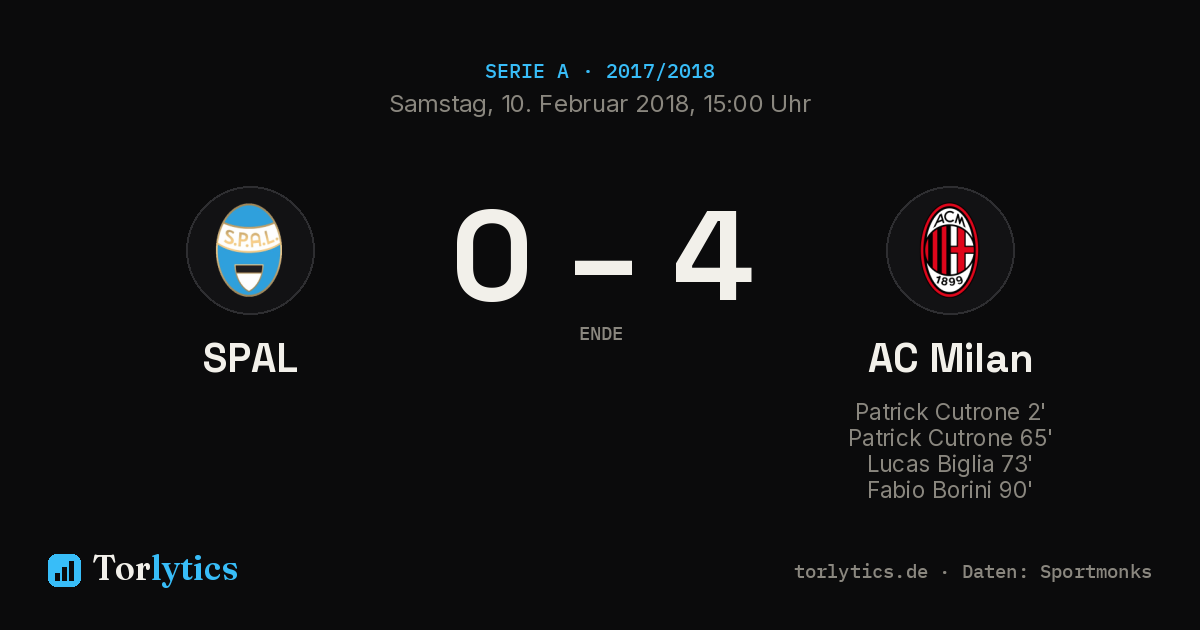The width and height of the screenshot is (1200, 630).
Task: Click the Daten: Sportmonks credit
Action: pyautogui.click(x=1057, y=572)
